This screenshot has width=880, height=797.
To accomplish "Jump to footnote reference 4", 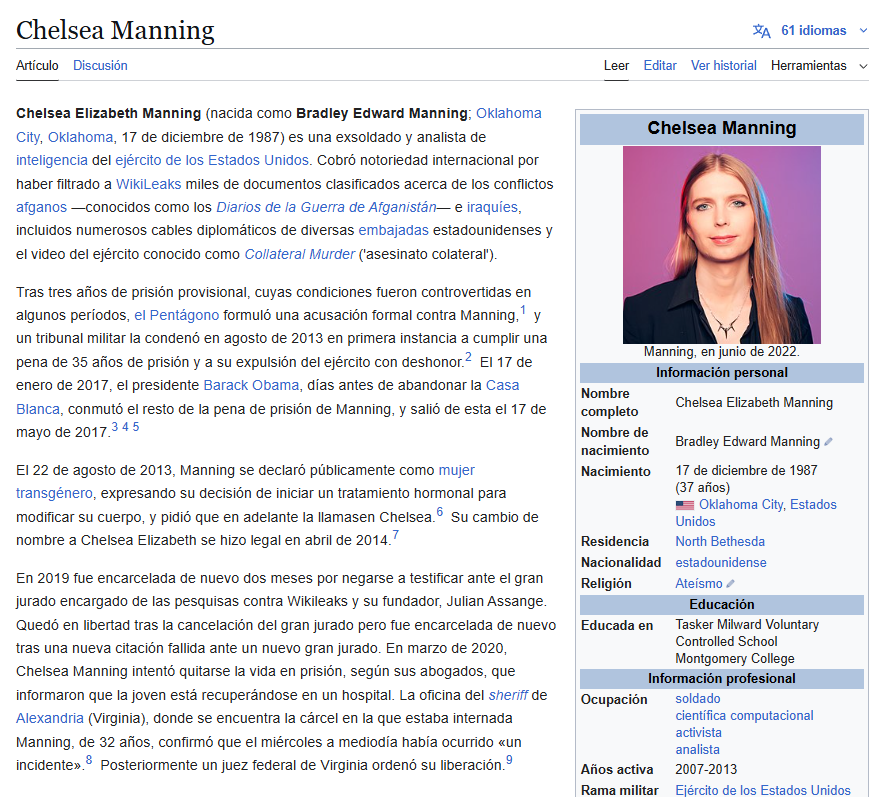I will (x=125, y=427).
